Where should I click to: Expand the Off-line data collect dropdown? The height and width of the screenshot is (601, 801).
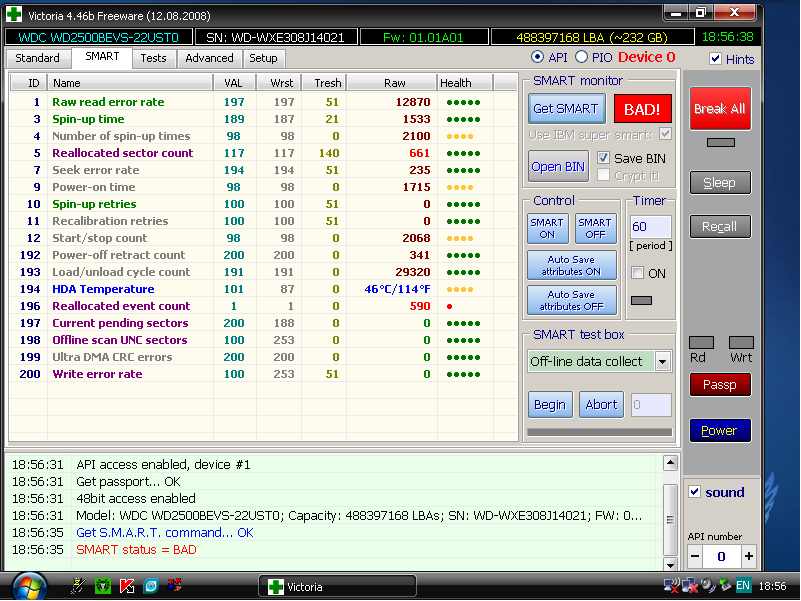663,362
